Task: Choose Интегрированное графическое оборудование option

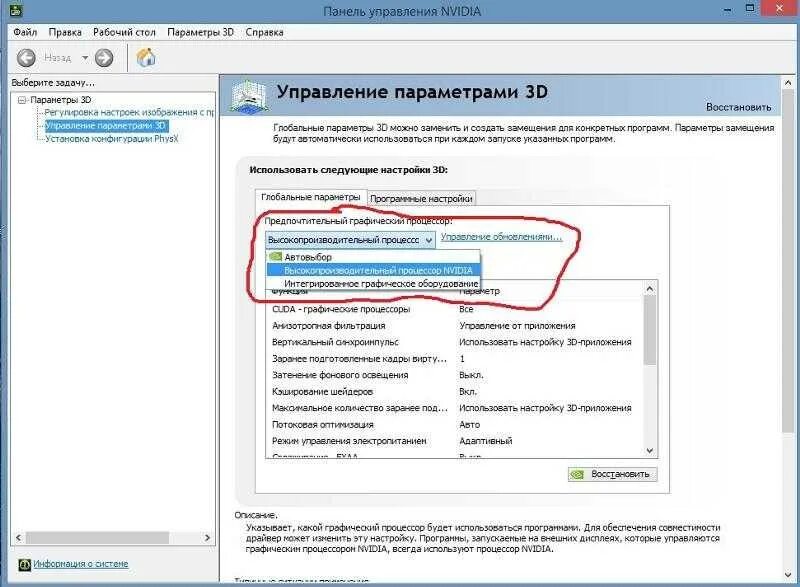Action: (373, 284)
